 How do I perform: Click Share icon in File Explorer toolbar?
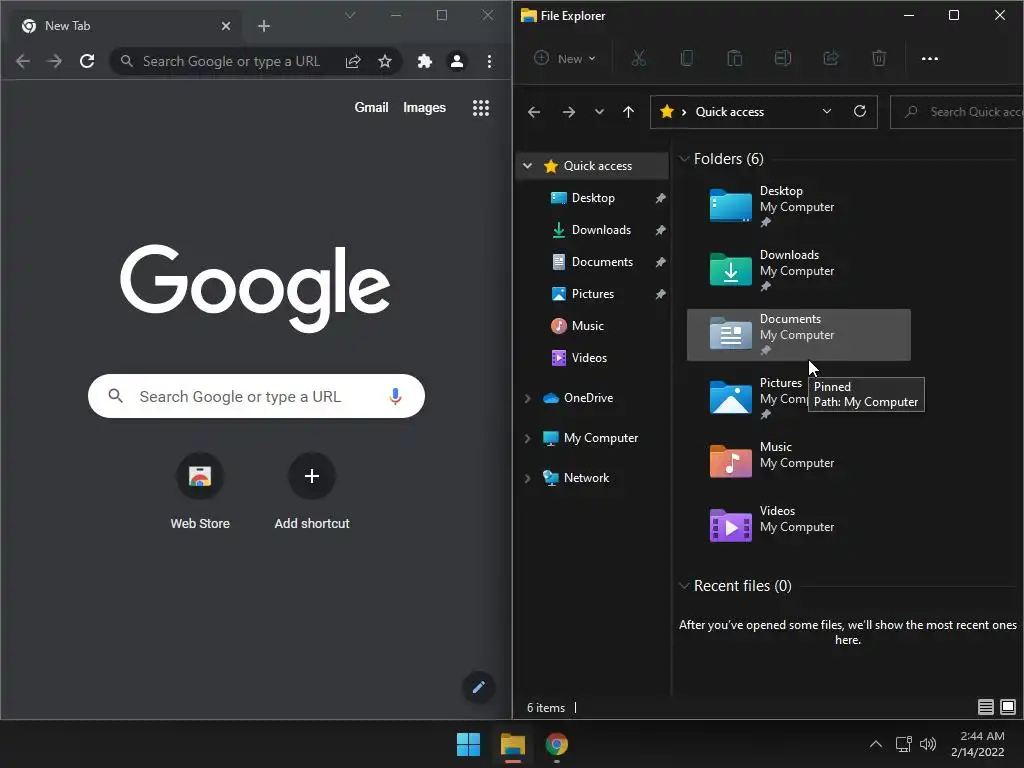click(x=831, y=59)
